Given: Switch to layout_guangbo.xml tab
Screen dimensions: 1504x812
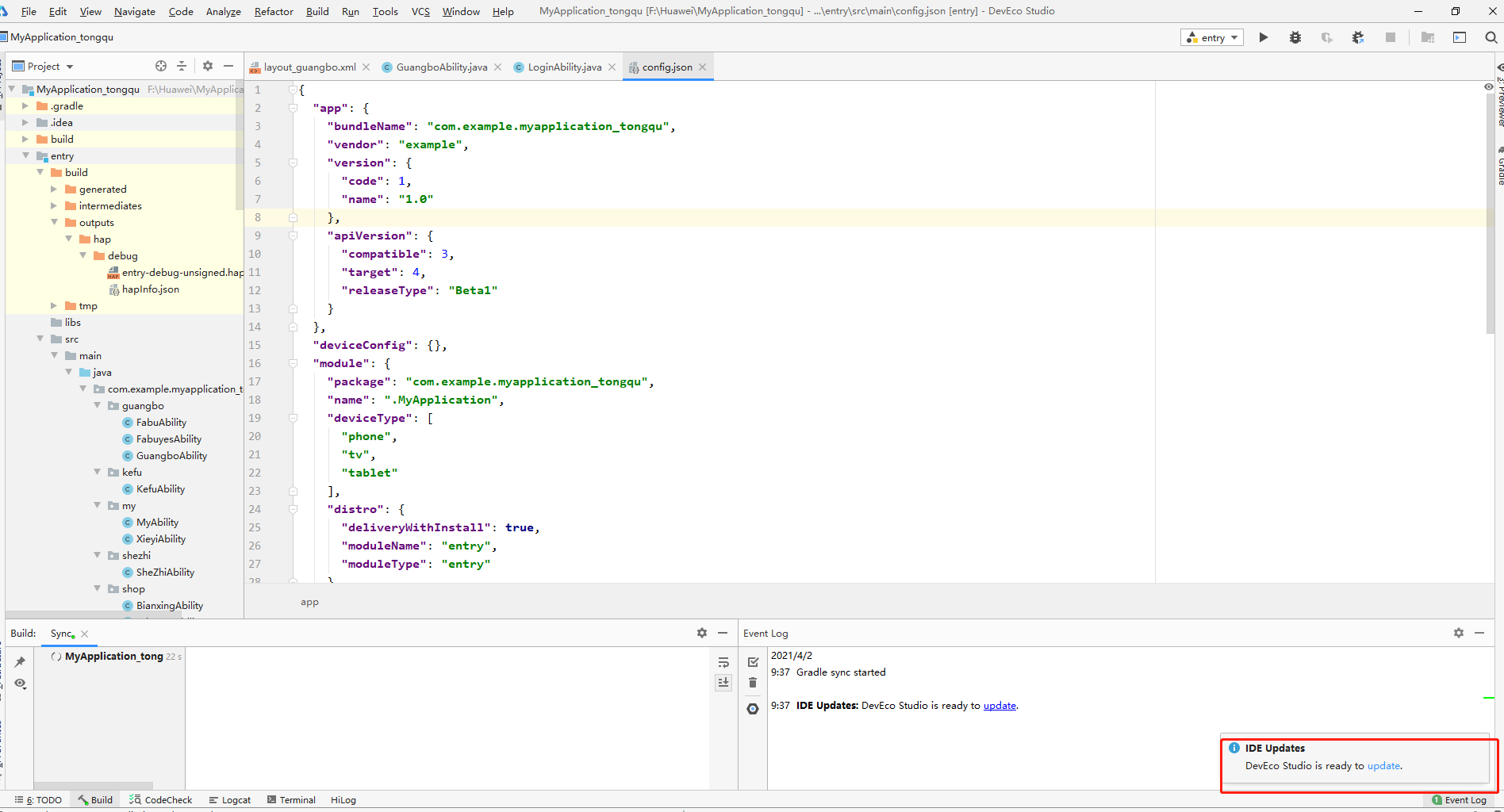Looking at the screenshot, I should 309,67.
